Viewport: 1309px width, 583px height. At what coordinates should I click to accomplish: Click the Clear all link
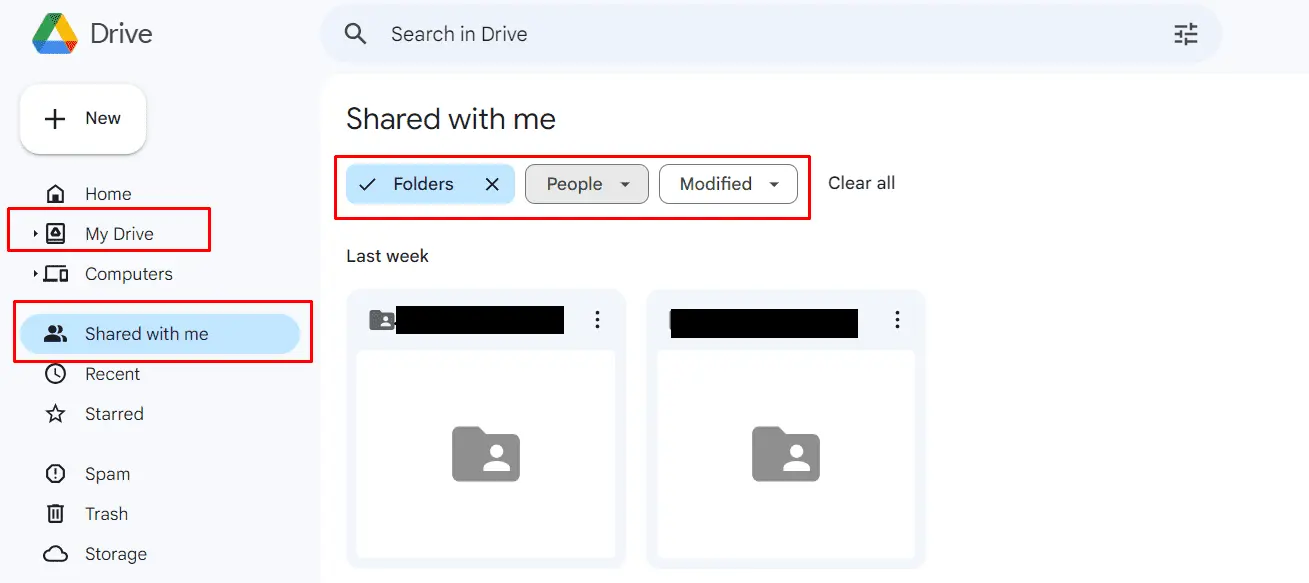click(x=861, y=183)
